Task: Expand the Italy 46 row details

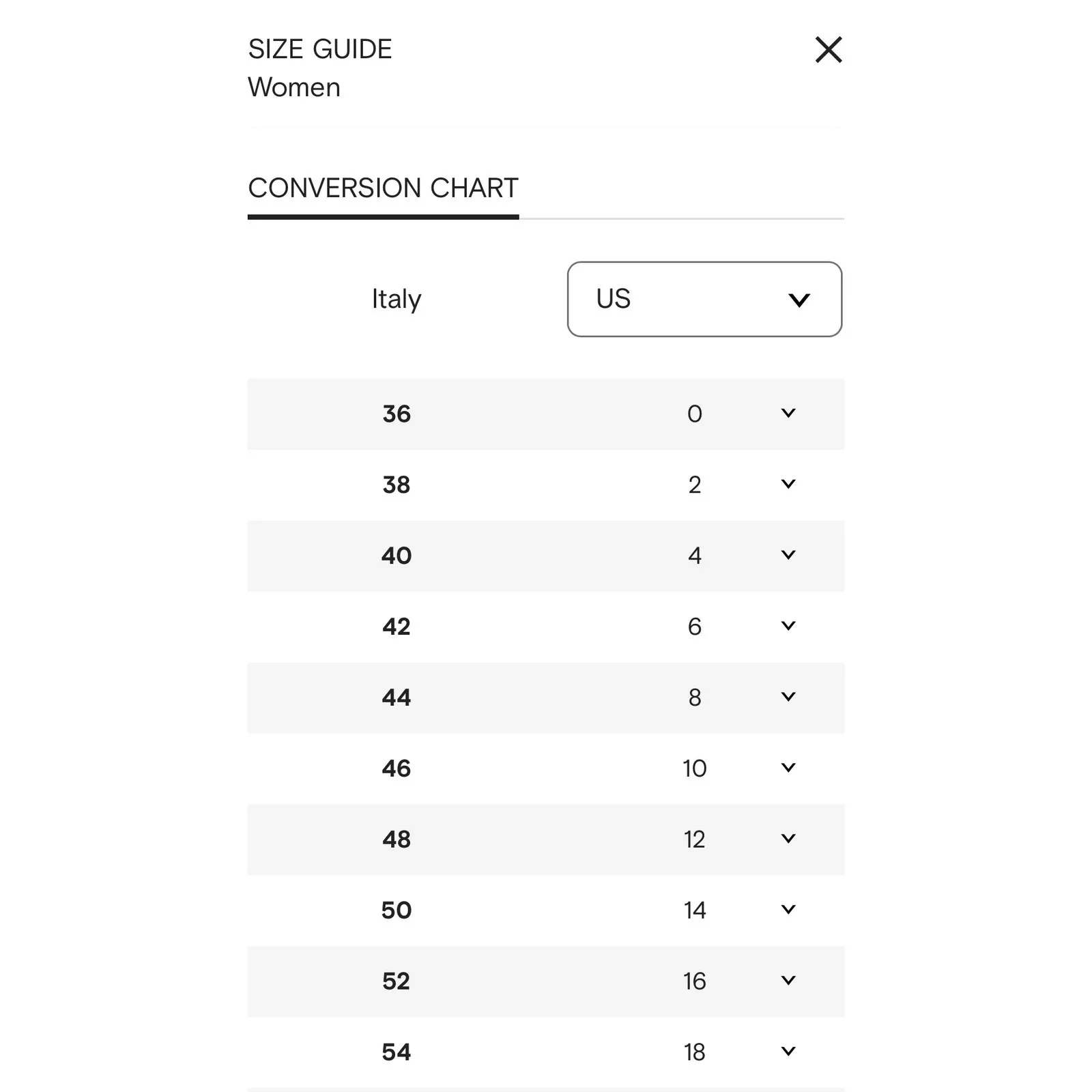Action: tap(788, 768)
